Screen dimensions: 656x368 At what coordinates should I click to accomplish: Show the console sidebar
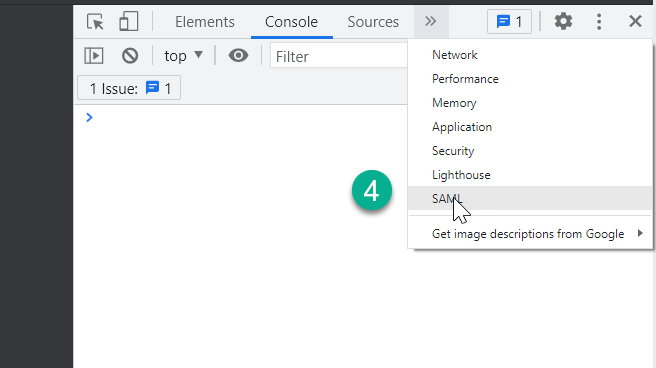(94, 56)
